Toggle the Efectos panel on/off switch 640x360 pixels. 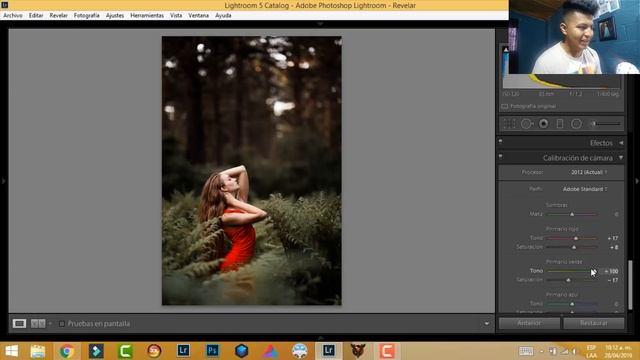click(500, 142)
